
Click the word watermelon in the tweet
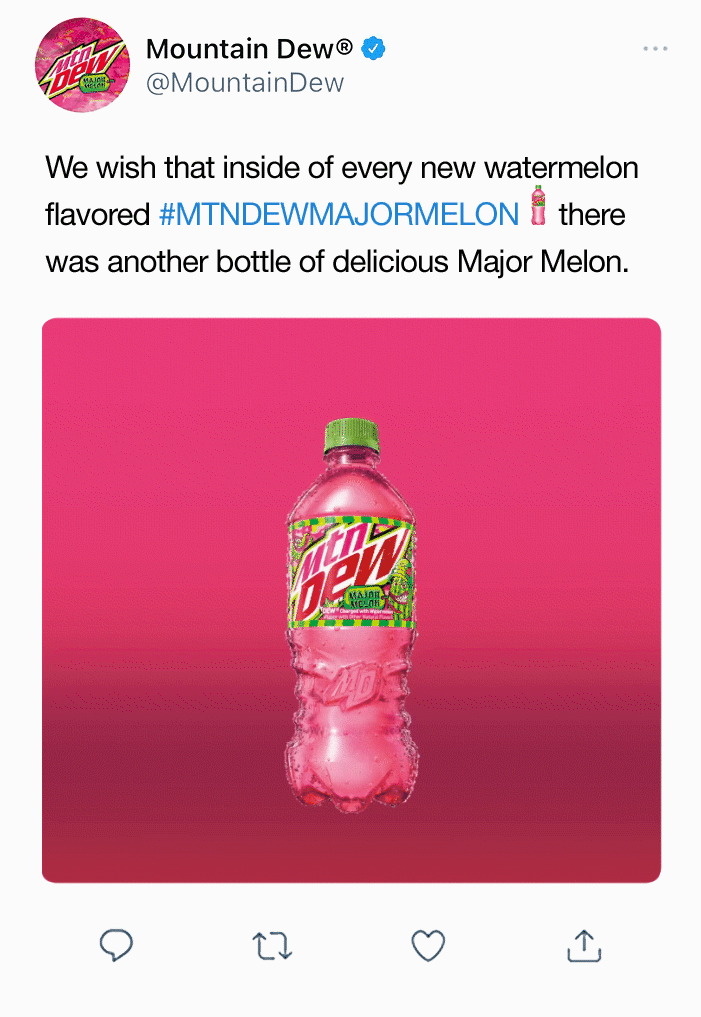(562, 167)
